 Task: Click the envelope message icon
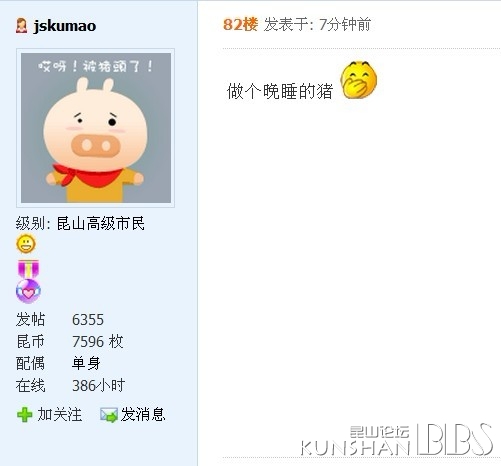tap(109, 415)
